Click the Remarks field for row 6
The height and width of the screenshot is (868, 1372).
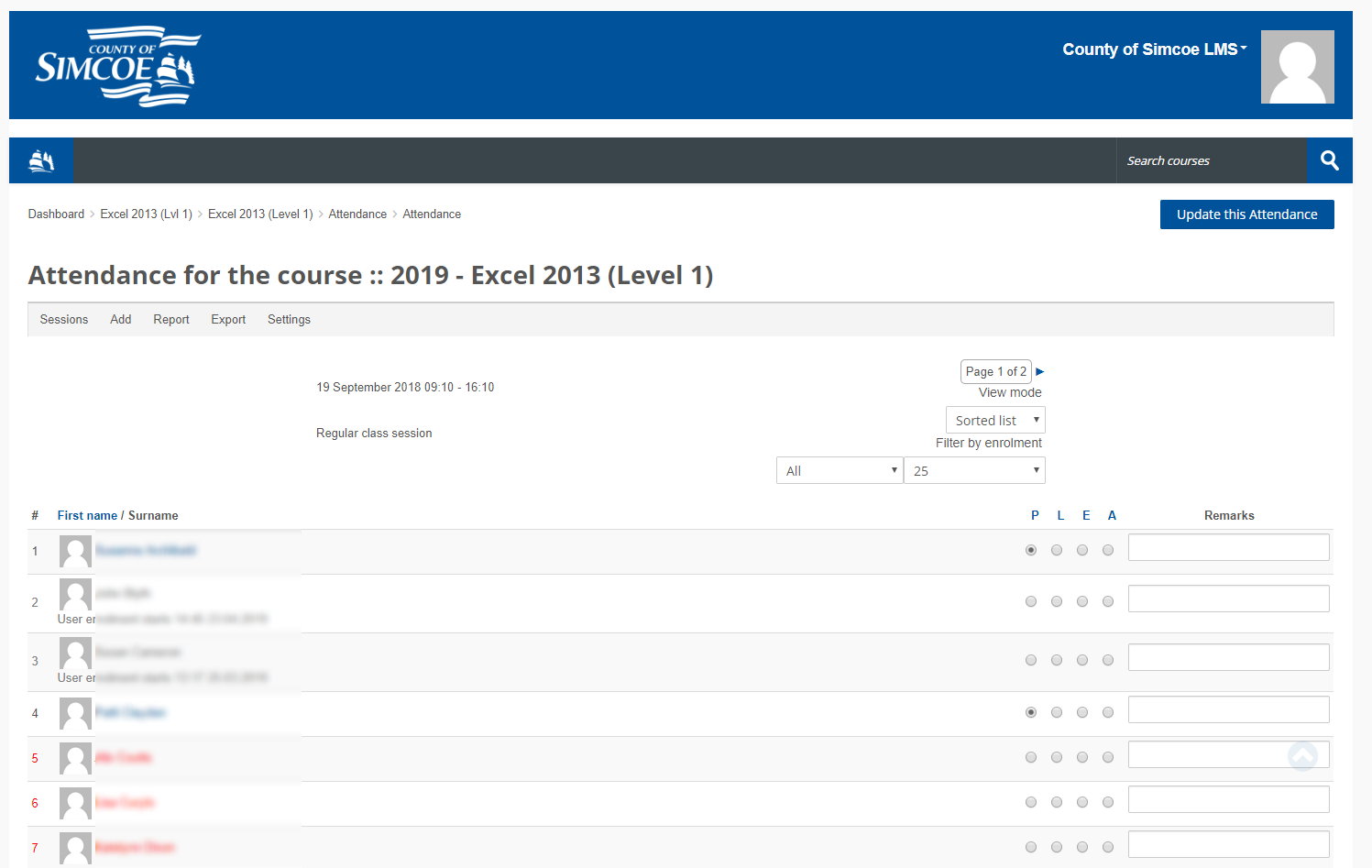pyautogui.click(x=1229, y=799)
